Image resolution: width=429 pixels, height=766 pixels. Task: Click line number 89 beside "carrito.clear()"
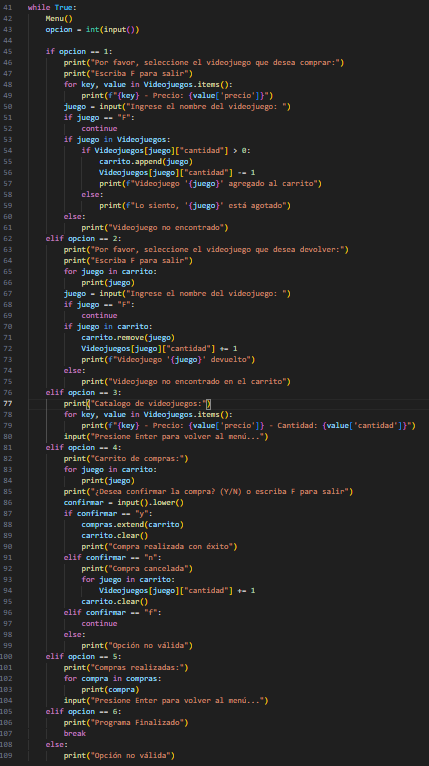[x=8, y=535]
